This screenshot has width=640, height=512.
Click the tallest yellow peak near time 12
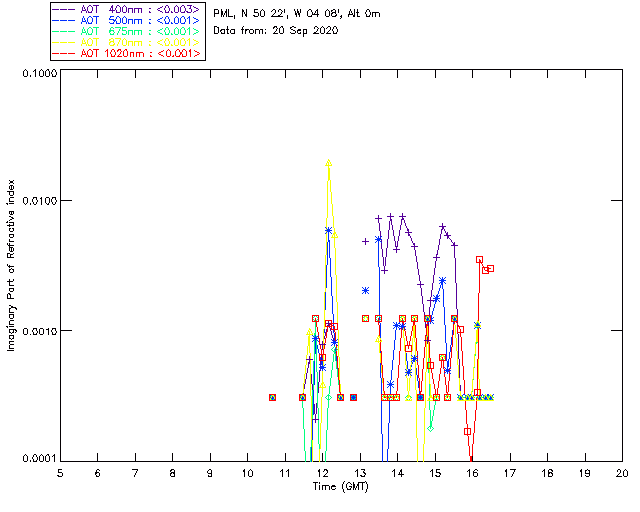328,162
